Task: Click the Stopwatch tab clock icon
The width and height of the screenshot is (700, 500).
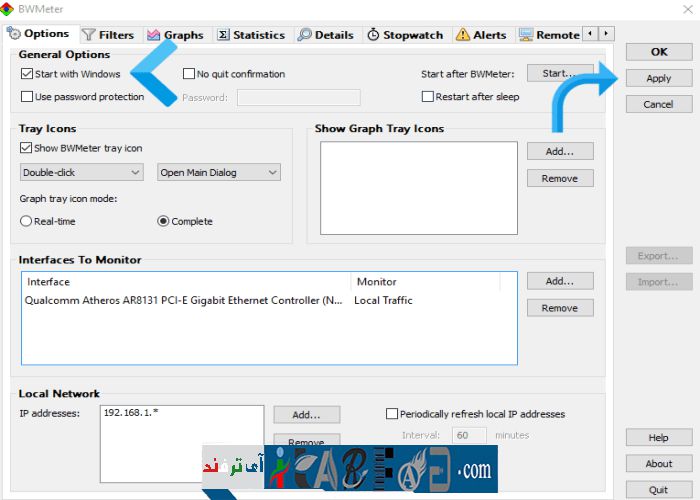Action: (x=373, y=35)
